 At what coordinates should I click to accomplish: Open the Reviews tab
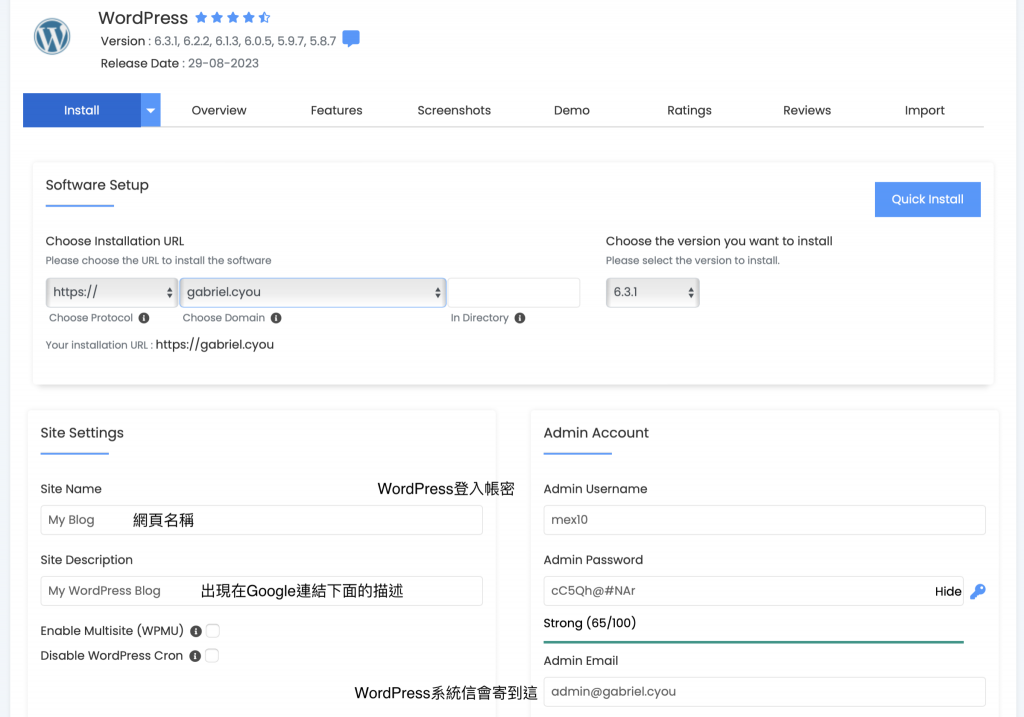tap(807, 110)
